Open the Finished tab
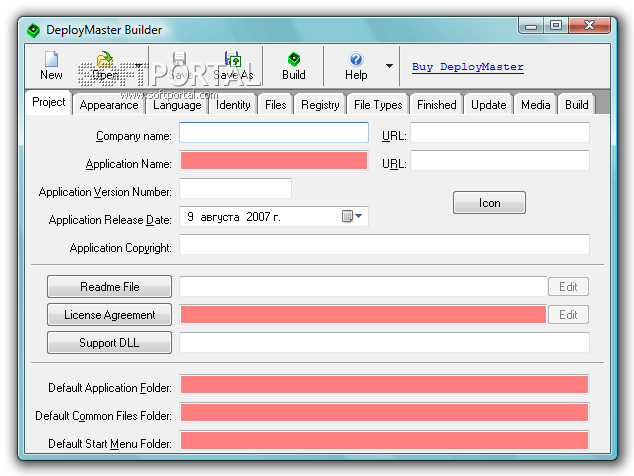This screenshot has height=476, width=634. [x=437, y=105]
